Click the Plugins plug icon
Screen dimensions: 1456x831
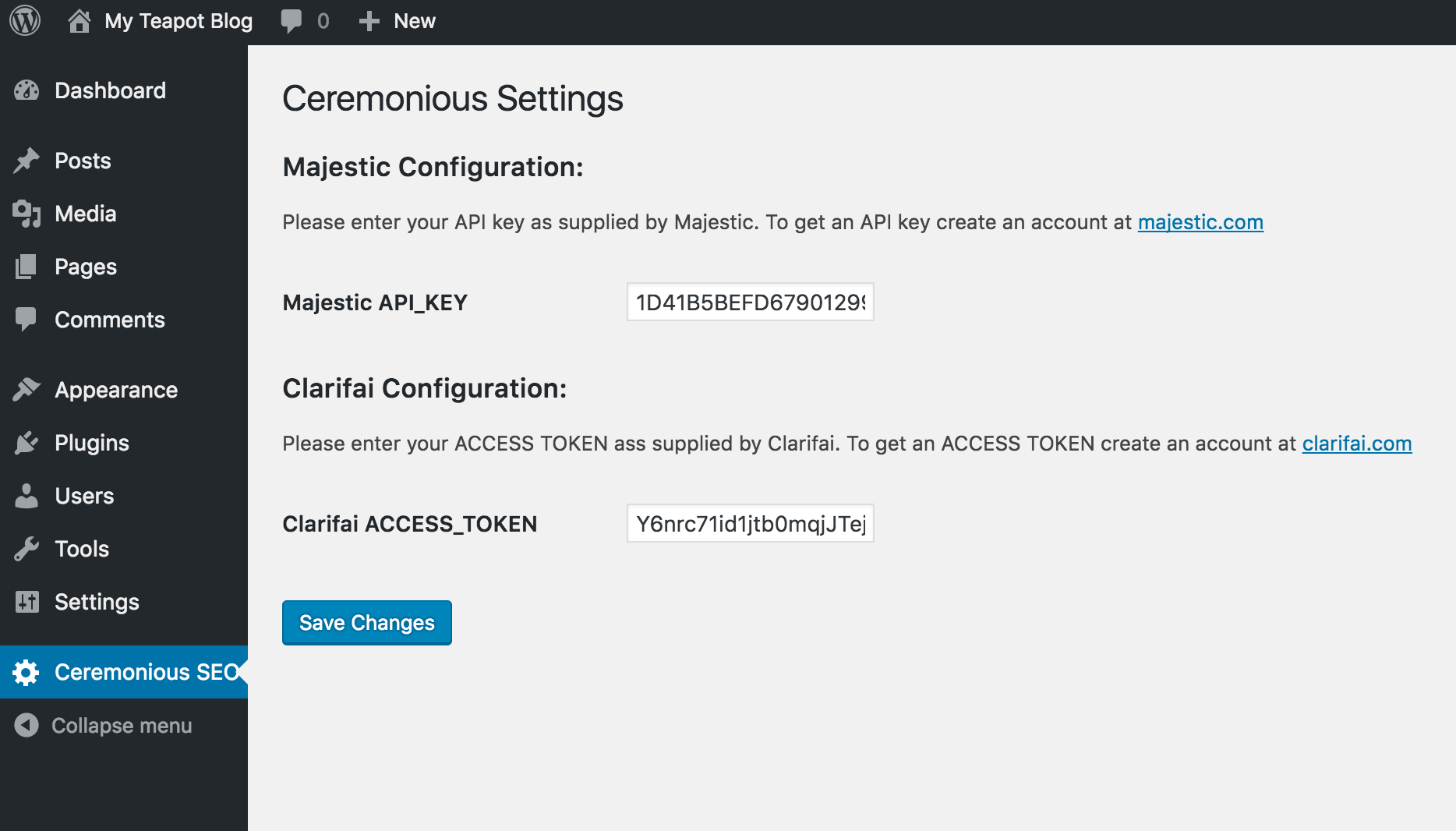tap(27, 443)
